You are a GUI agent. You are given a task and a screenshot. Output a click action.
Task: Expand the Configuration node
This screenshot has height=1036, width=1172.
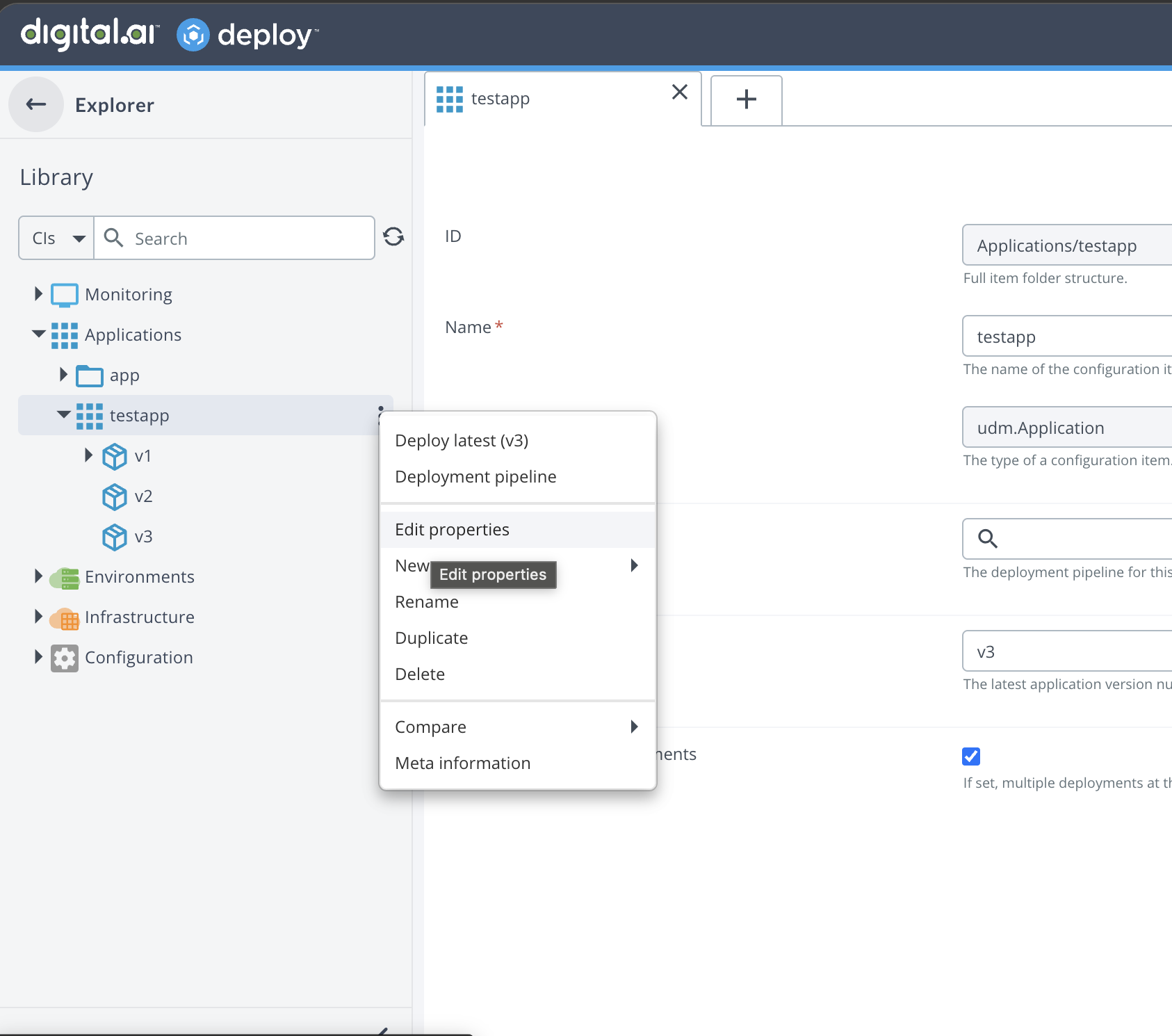(38, 657)
